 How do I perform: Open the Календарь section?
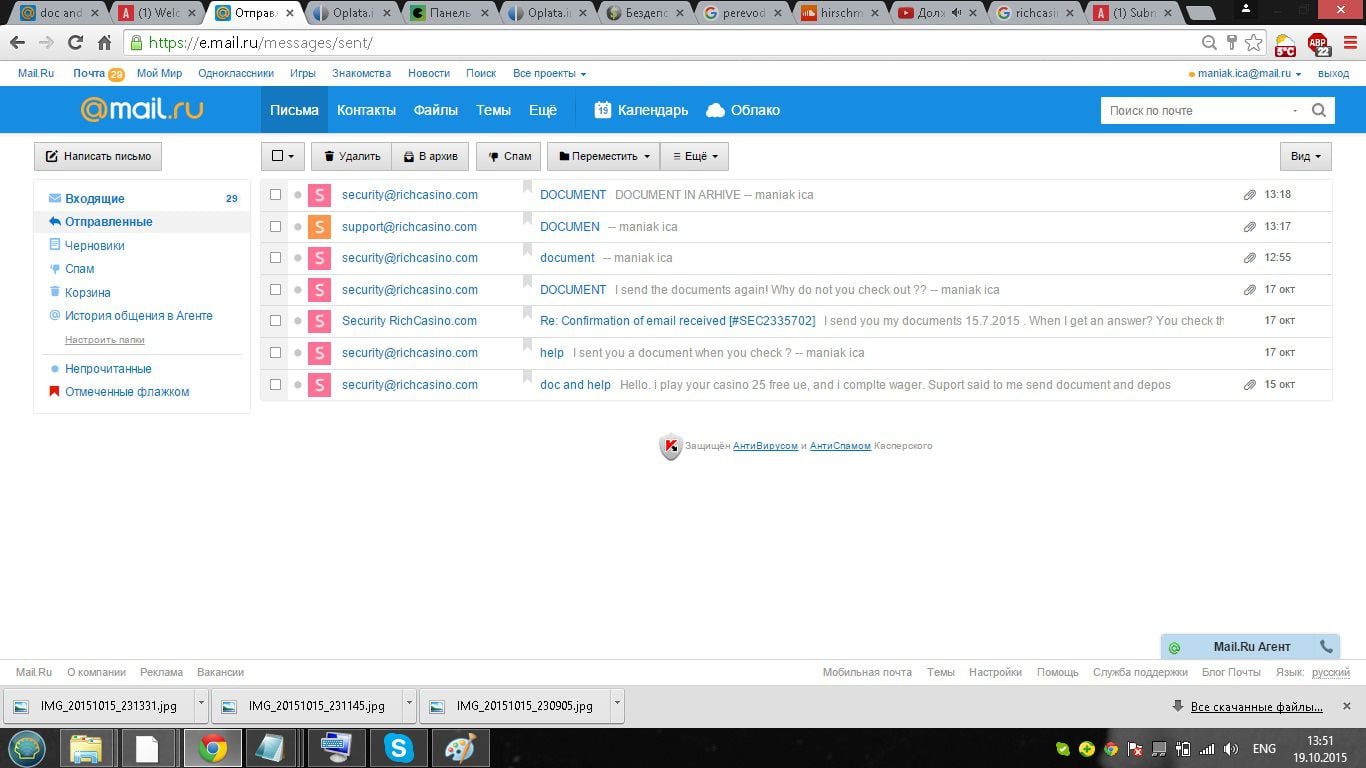point(641,110)
